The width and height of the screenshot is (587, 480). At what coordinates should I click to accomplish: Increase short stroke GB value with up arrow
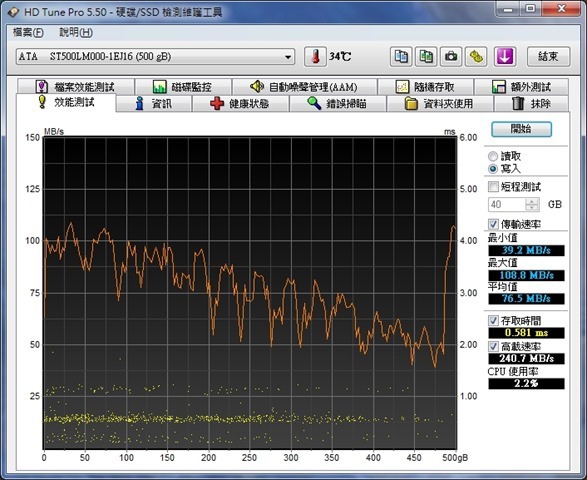click(532, 201)
